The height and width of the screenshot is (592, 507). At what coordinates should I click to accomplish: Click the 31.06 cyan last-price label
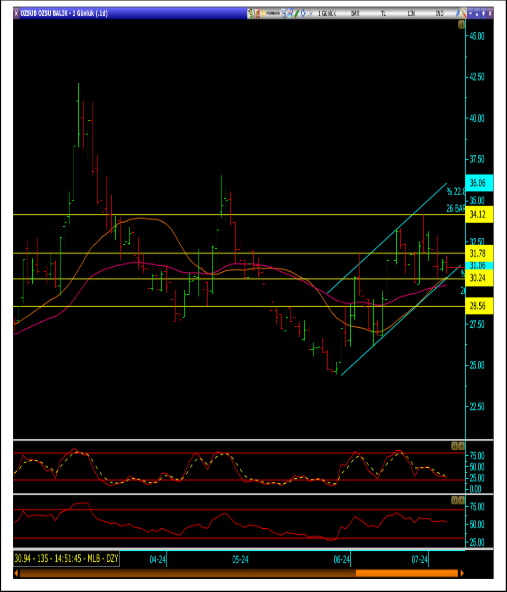click(479, 265)
